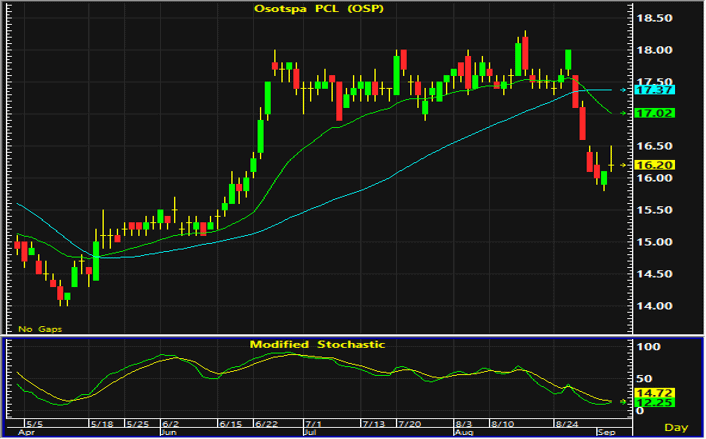Viewport: 706px width, 439px height.
Task: Click the Jun month label
Action: pyautogui.click(x=168, y=433)
